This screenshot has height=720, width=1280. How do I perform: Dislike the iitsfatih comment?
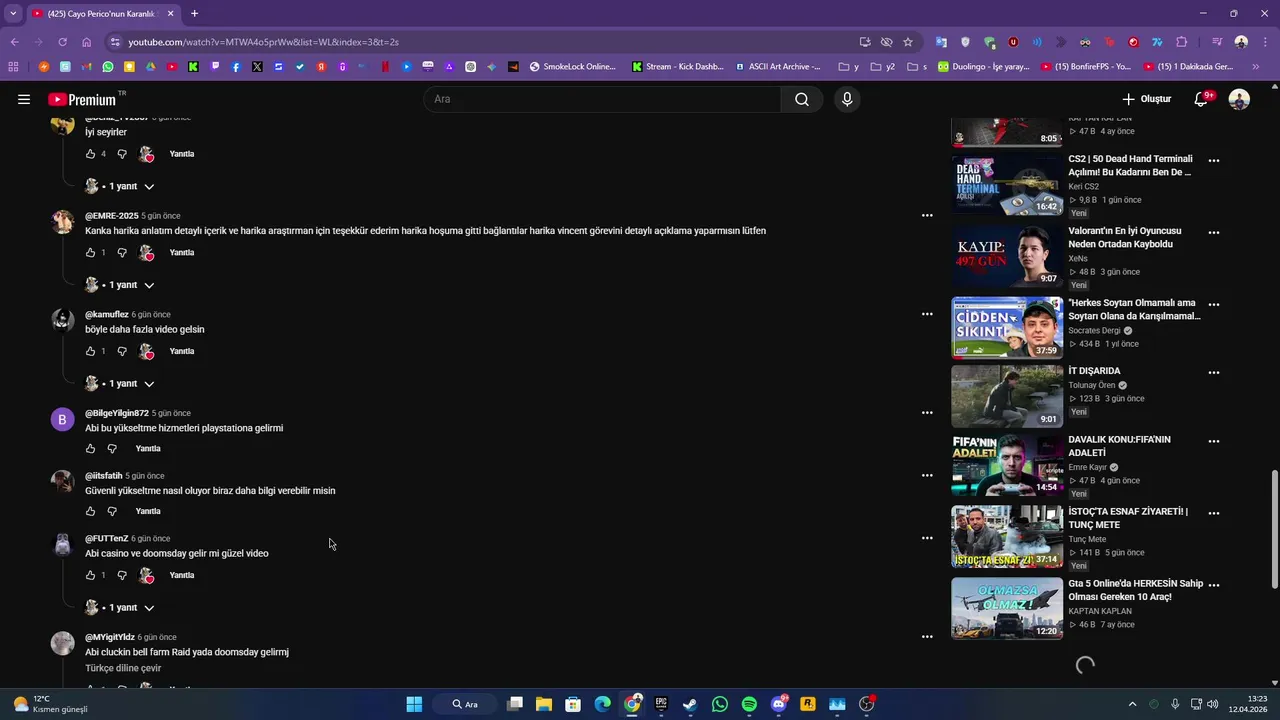(112, 511)
